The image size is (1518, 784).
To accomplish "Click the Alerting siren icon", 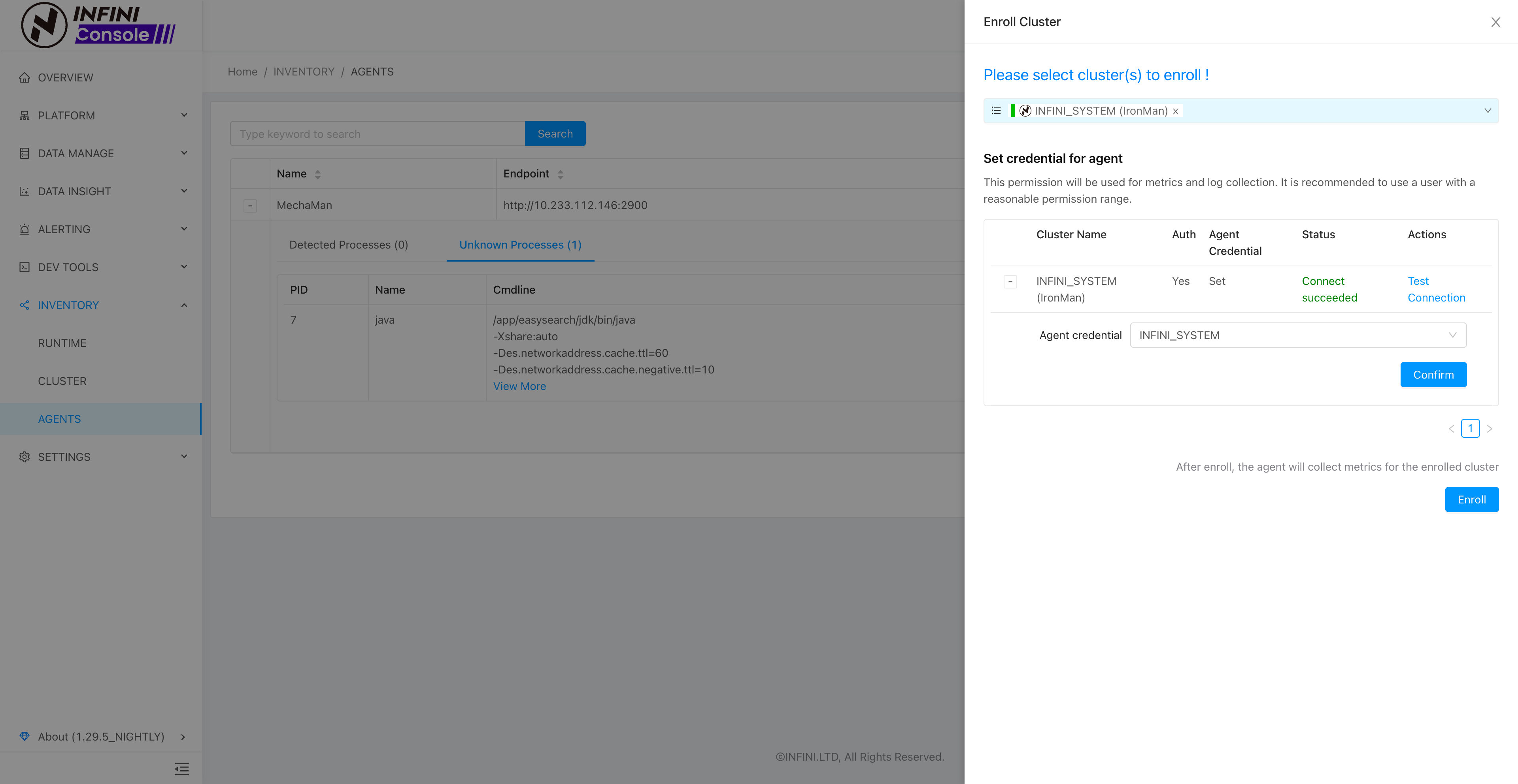I will click(x=24, y=229).
